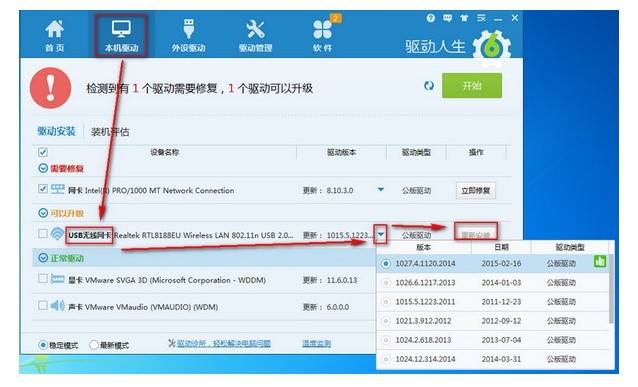Click the green 开始 button

[472, 85]
